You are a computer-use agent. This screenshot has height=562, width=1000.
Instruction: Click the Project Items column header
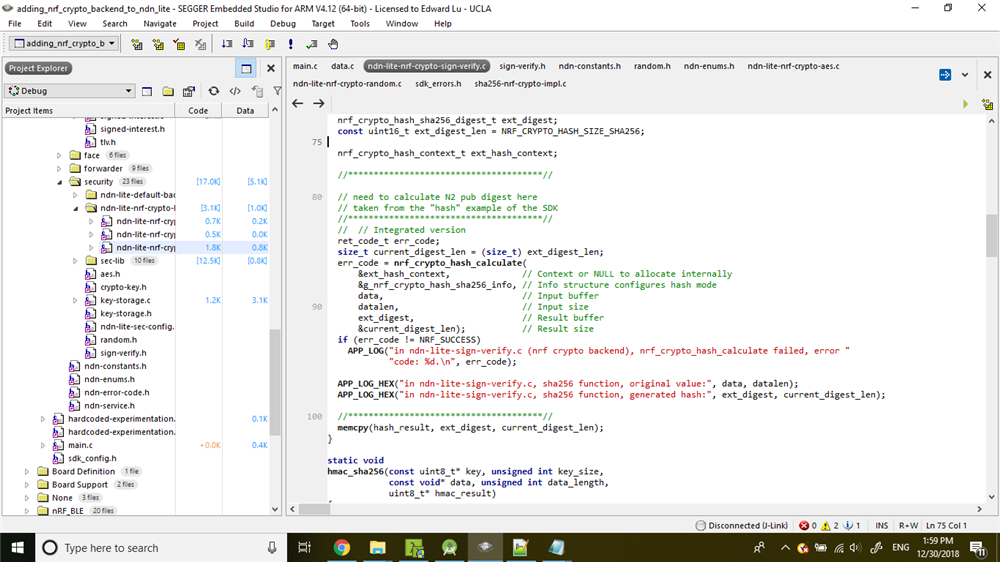[x=88, y=111]
